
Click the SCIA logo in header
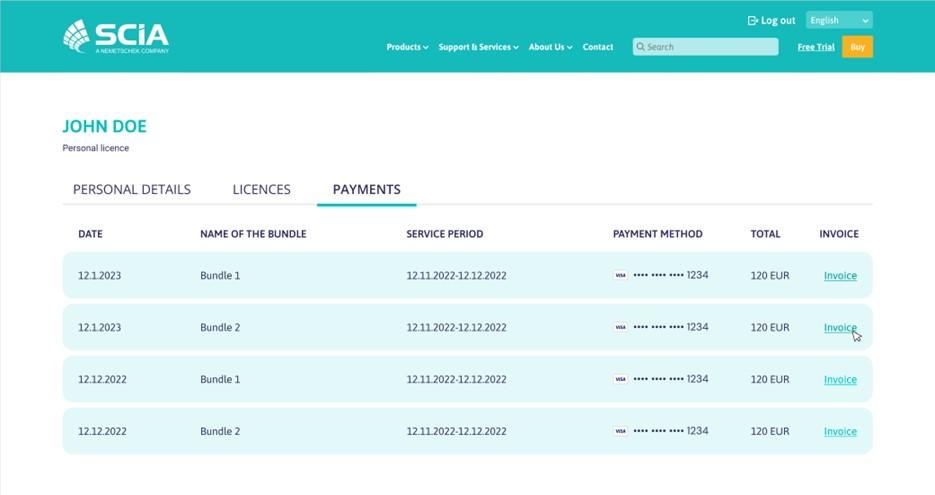point(115,36)
